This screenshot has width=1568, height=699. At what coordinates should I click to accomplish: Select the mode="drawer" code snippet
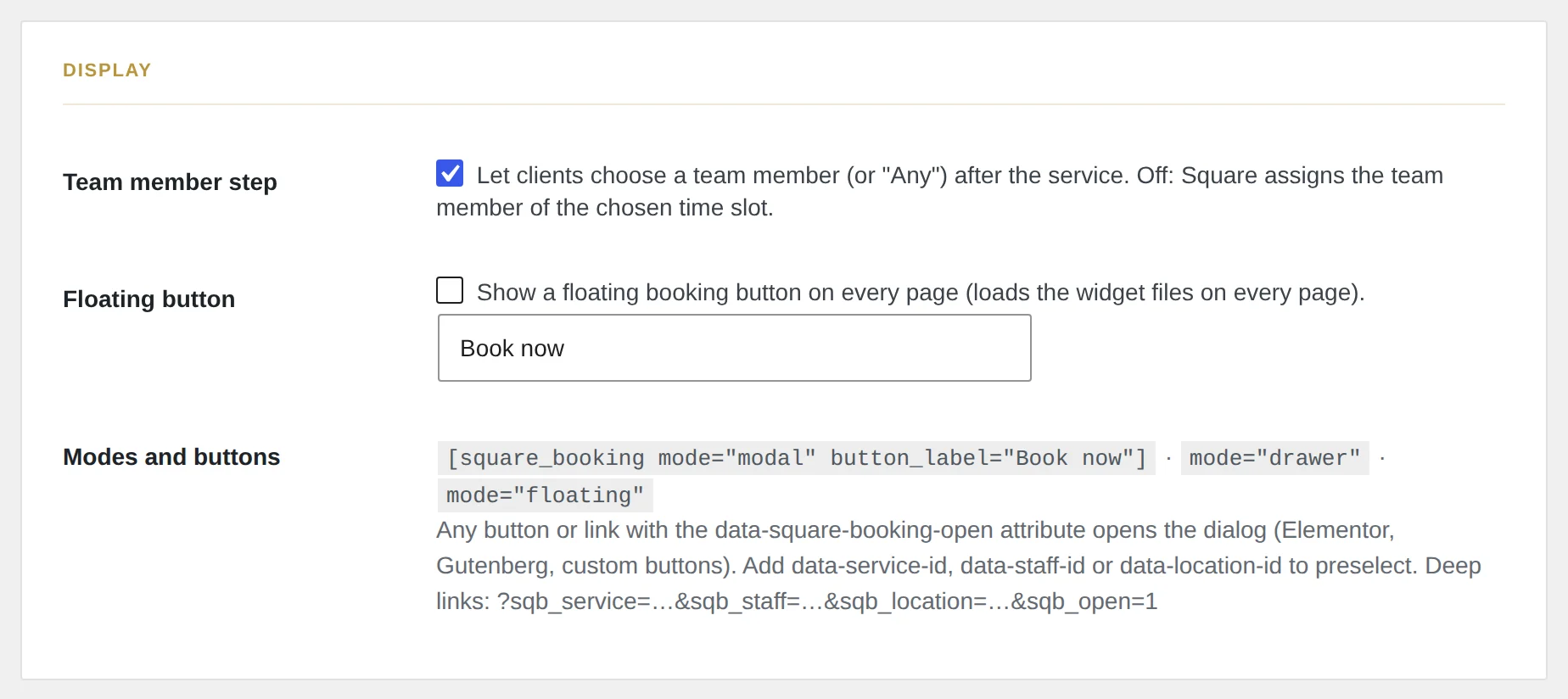coord(1274,458)
